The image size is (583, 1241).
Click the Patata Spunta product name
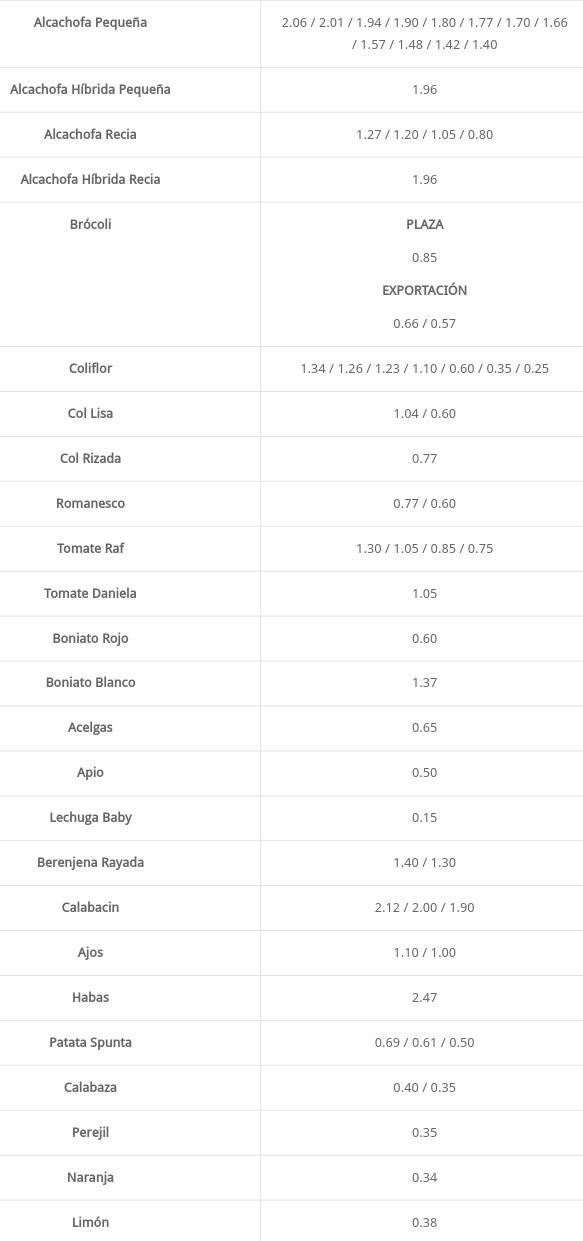click(90, 1042)
